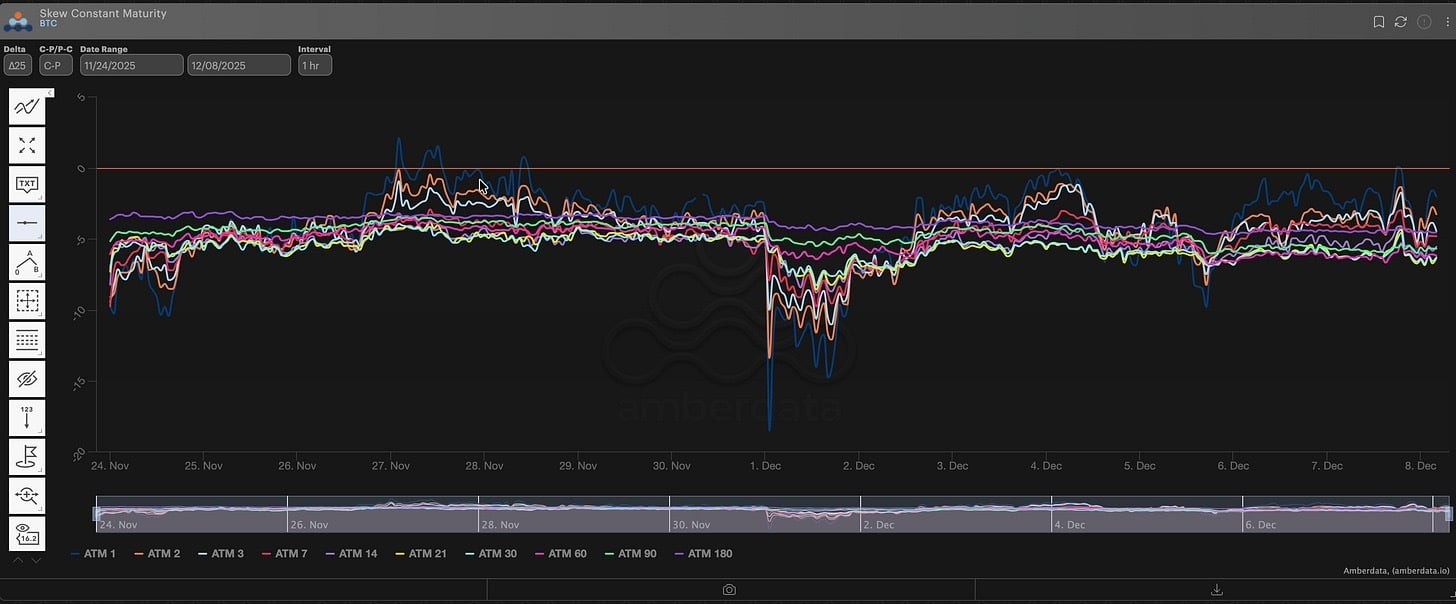Viewport: 1456px width, 604px height.
Task: Open the Δ25 Delta selector
Action: click(x=17, y=64)
